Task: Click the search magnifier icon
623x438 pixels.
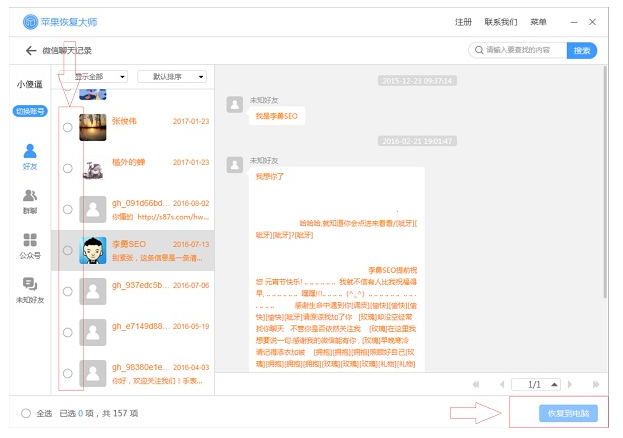Action: pyautogui.click(x=479, y=50)
